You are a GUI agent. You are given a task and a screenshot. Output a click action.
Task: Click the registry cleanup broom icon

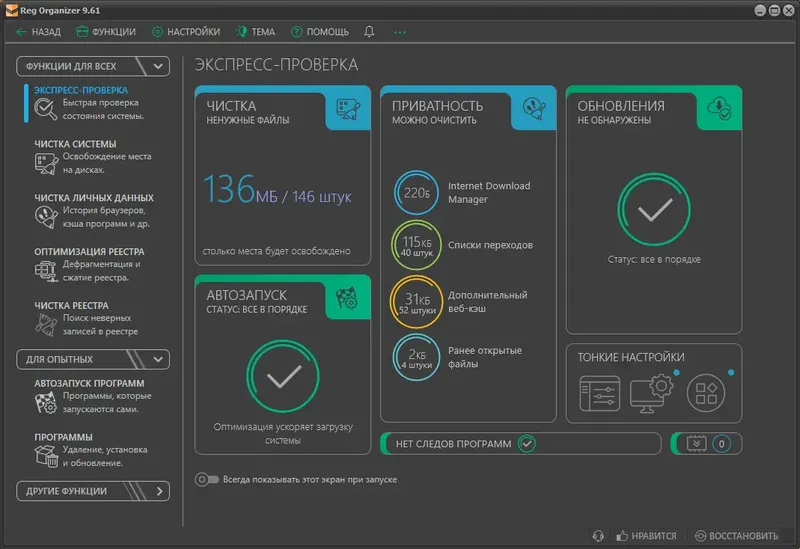coord(46,325)
